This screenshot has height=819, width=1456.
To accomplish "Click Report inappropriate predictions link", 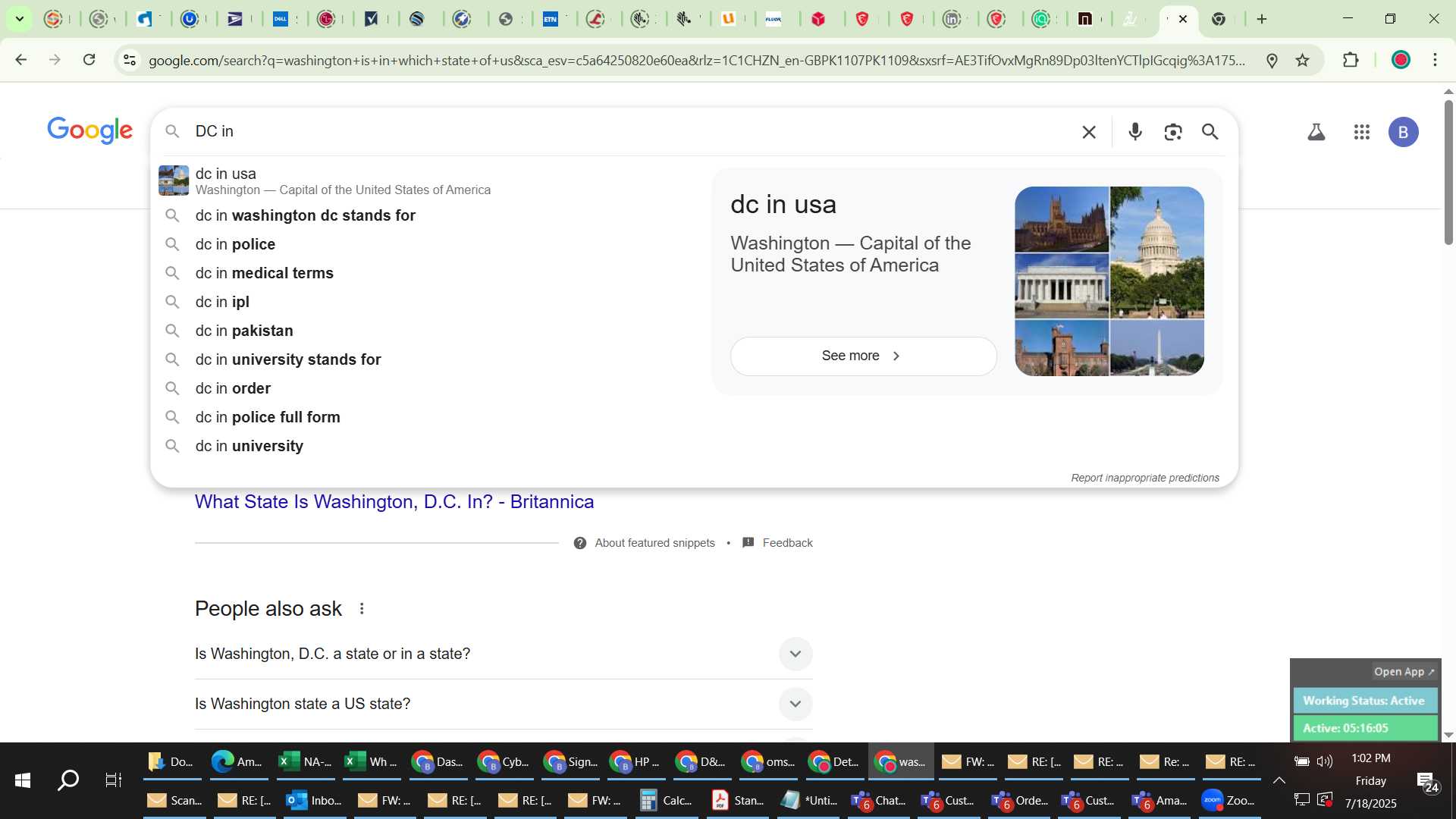I will click(x=1145, y=478).
